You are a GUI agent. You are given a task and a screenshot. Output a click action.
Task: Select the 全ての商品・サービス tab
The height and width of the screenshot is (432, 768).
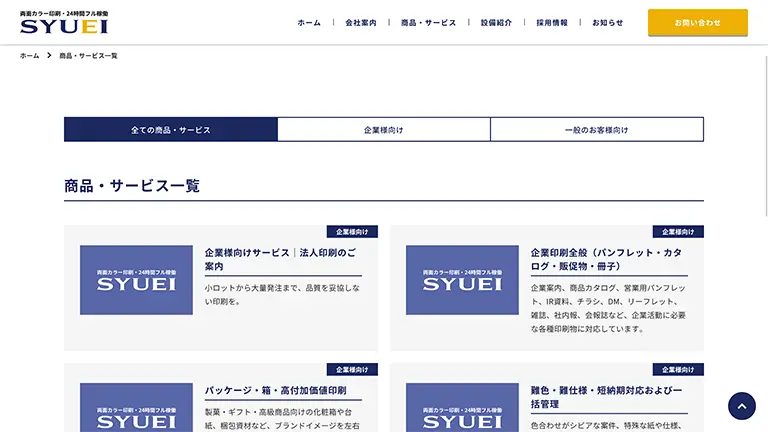(x=170, y=129)
